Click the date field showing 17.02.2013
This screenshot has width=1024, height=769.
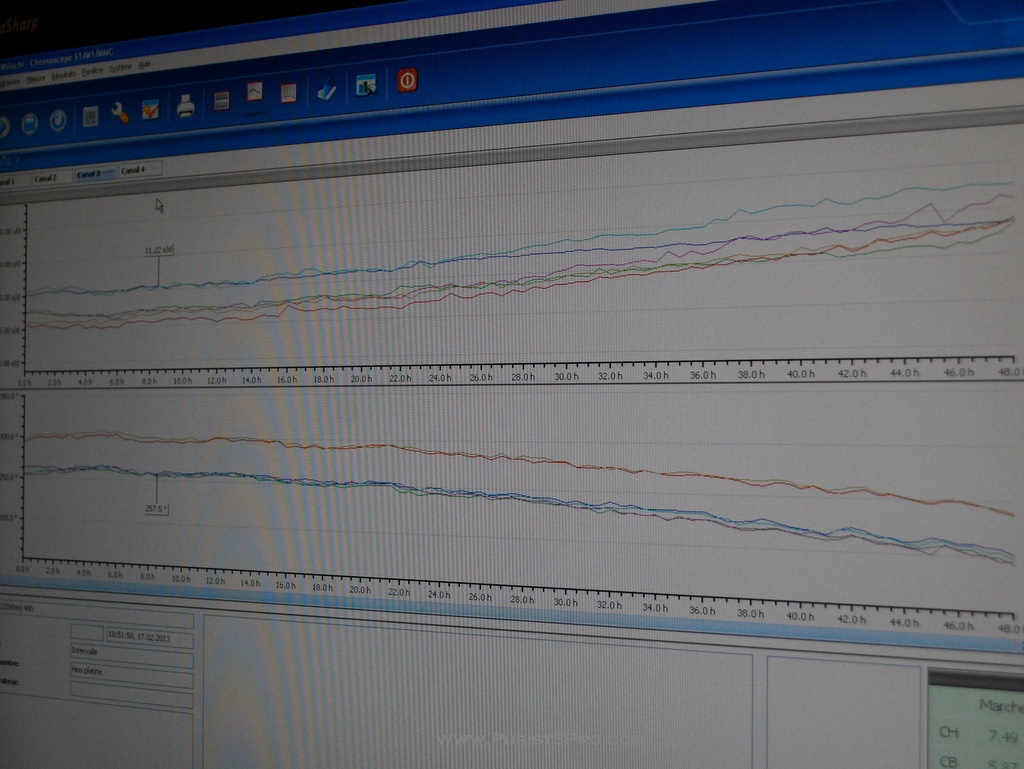tap(149, 635)
